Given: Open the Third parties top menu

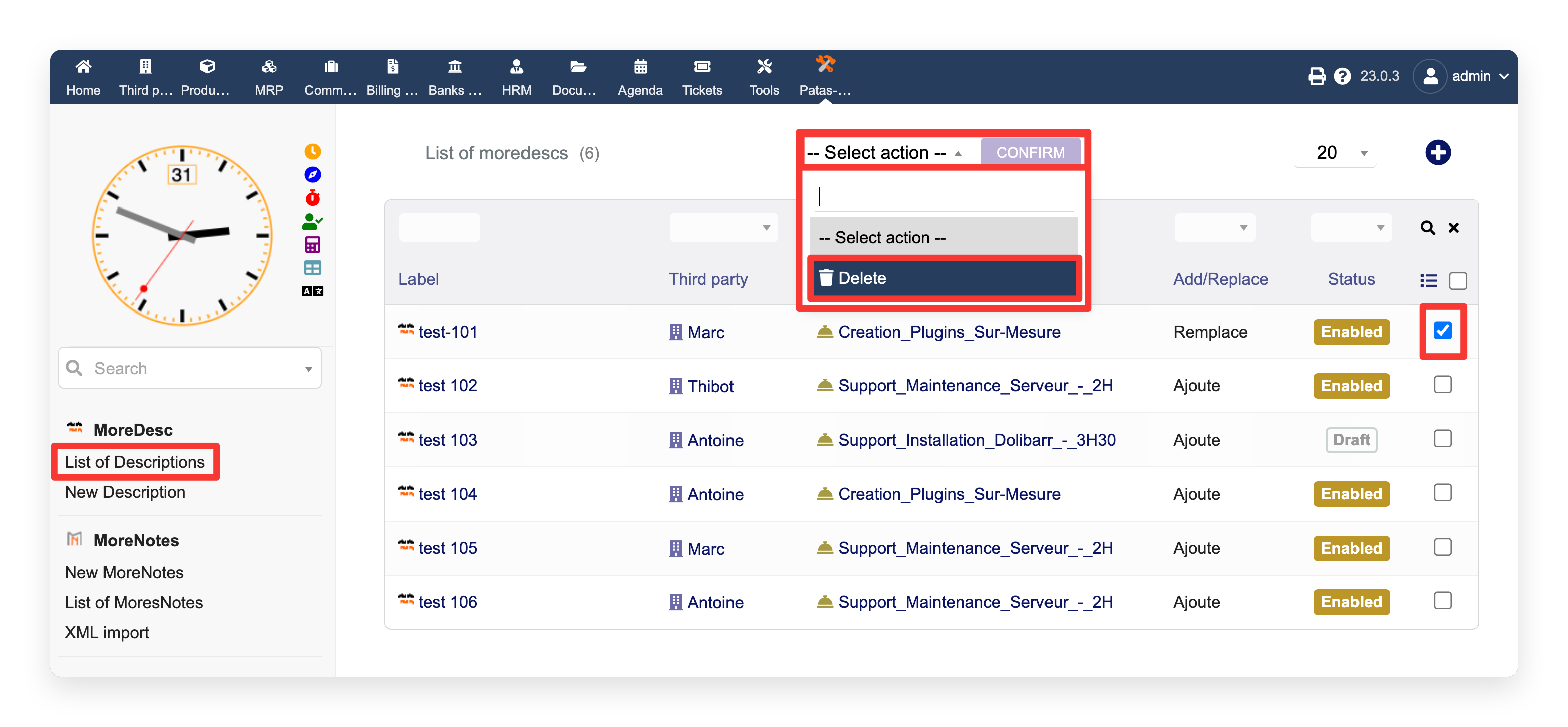Looking at the screenshot, I should coord(146,77).
